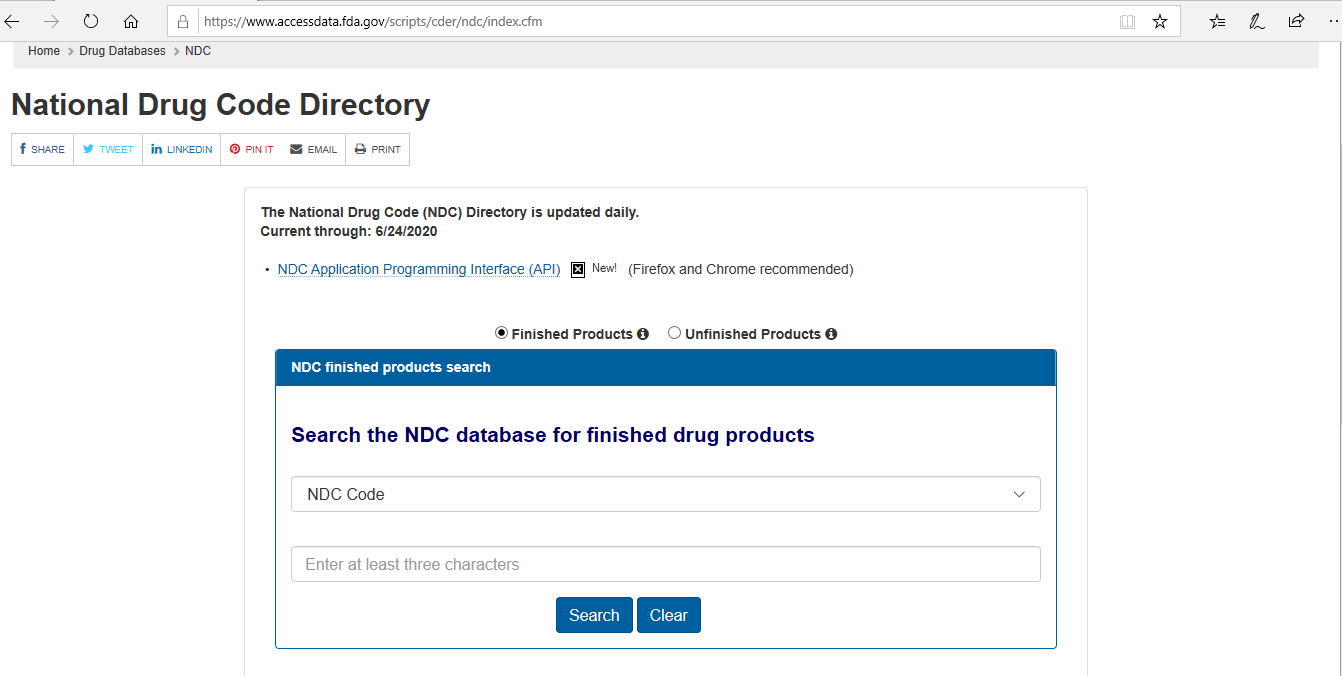Viewport: 1342px width, 676px height.
Task: Add page to favorites star icon
Action: pos(1160,21)
